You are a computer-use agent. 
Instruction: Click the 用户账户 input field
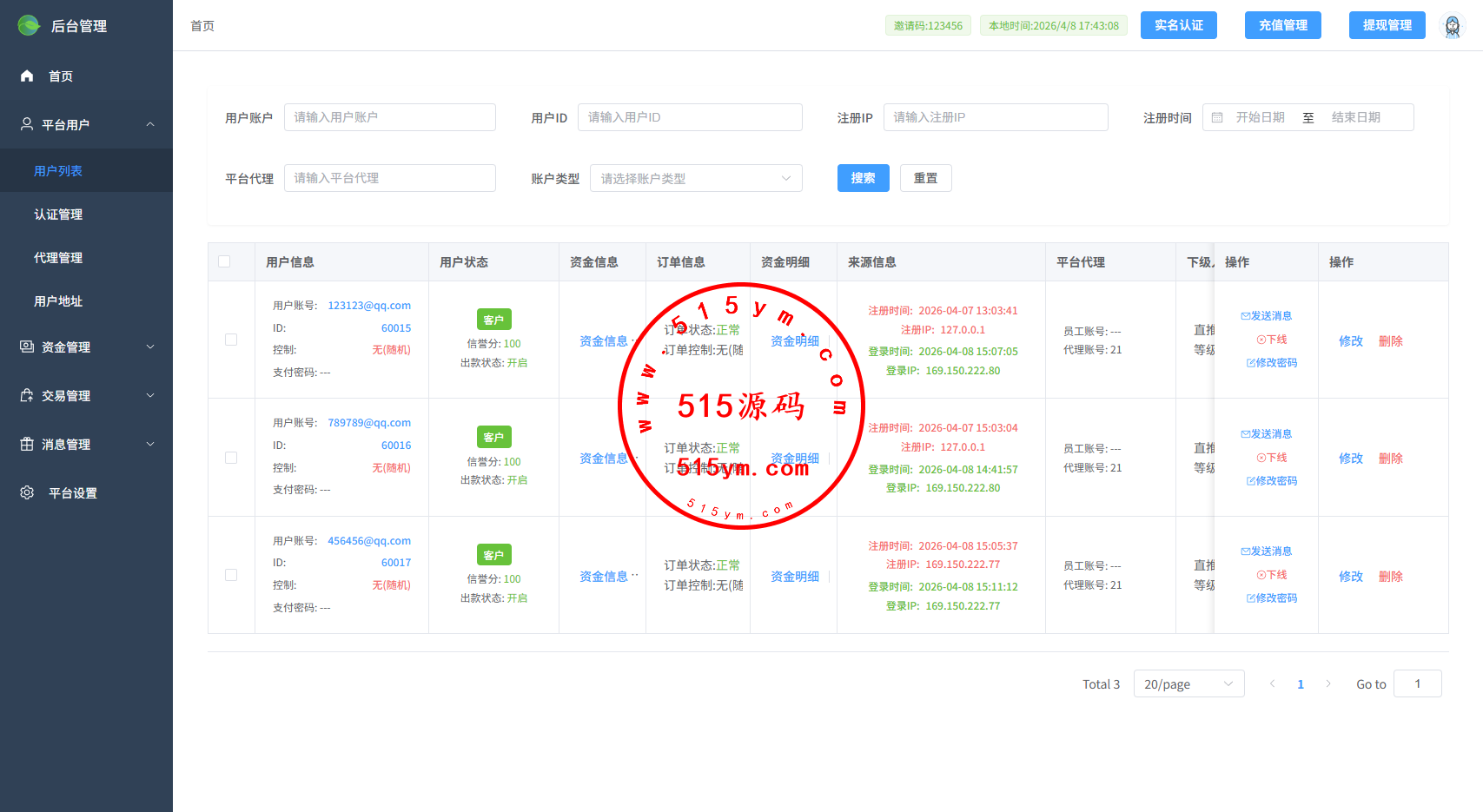(389, 117)
